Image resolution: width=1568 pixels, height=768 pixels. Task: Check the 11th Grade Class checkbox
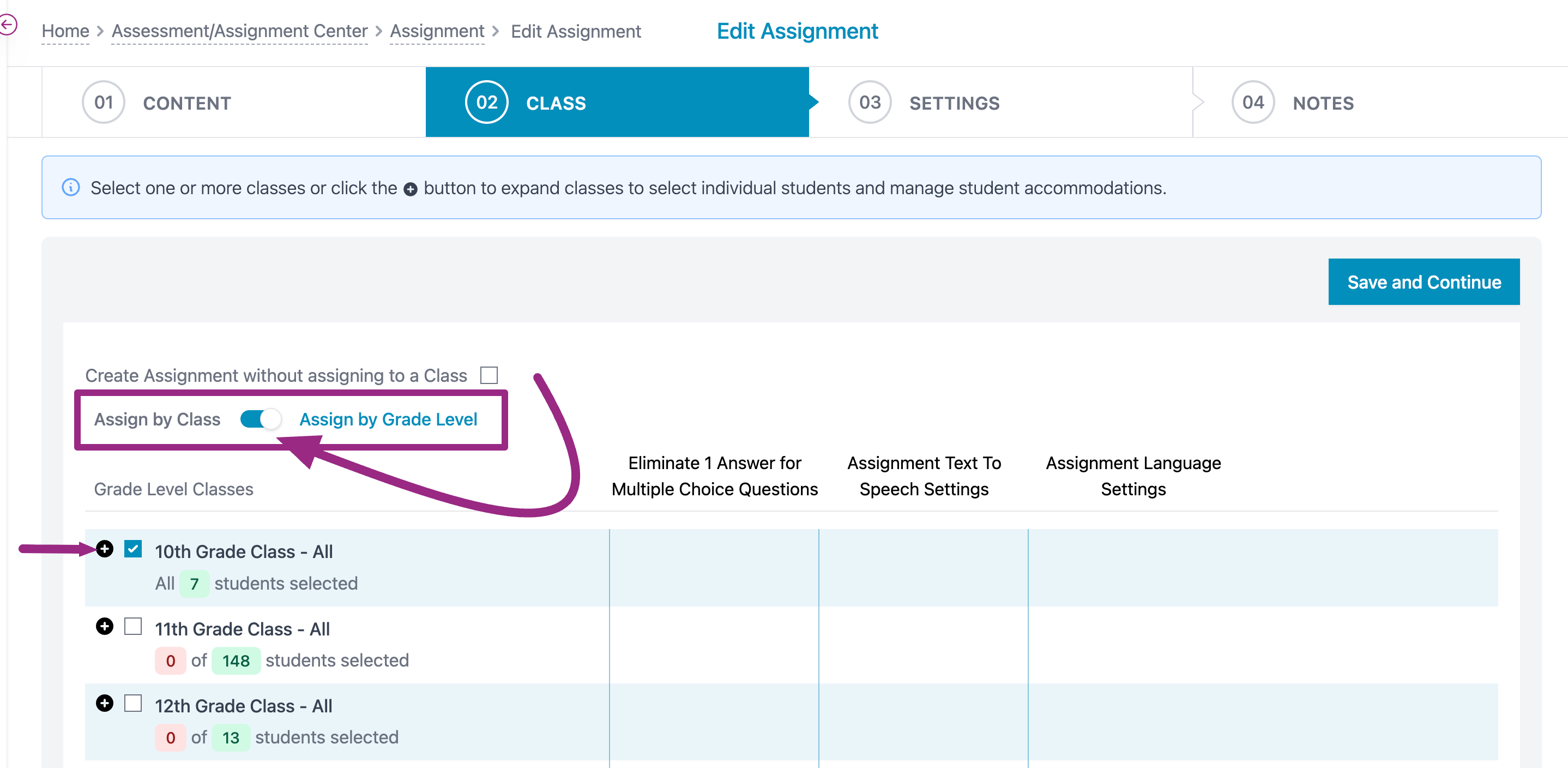134,626
